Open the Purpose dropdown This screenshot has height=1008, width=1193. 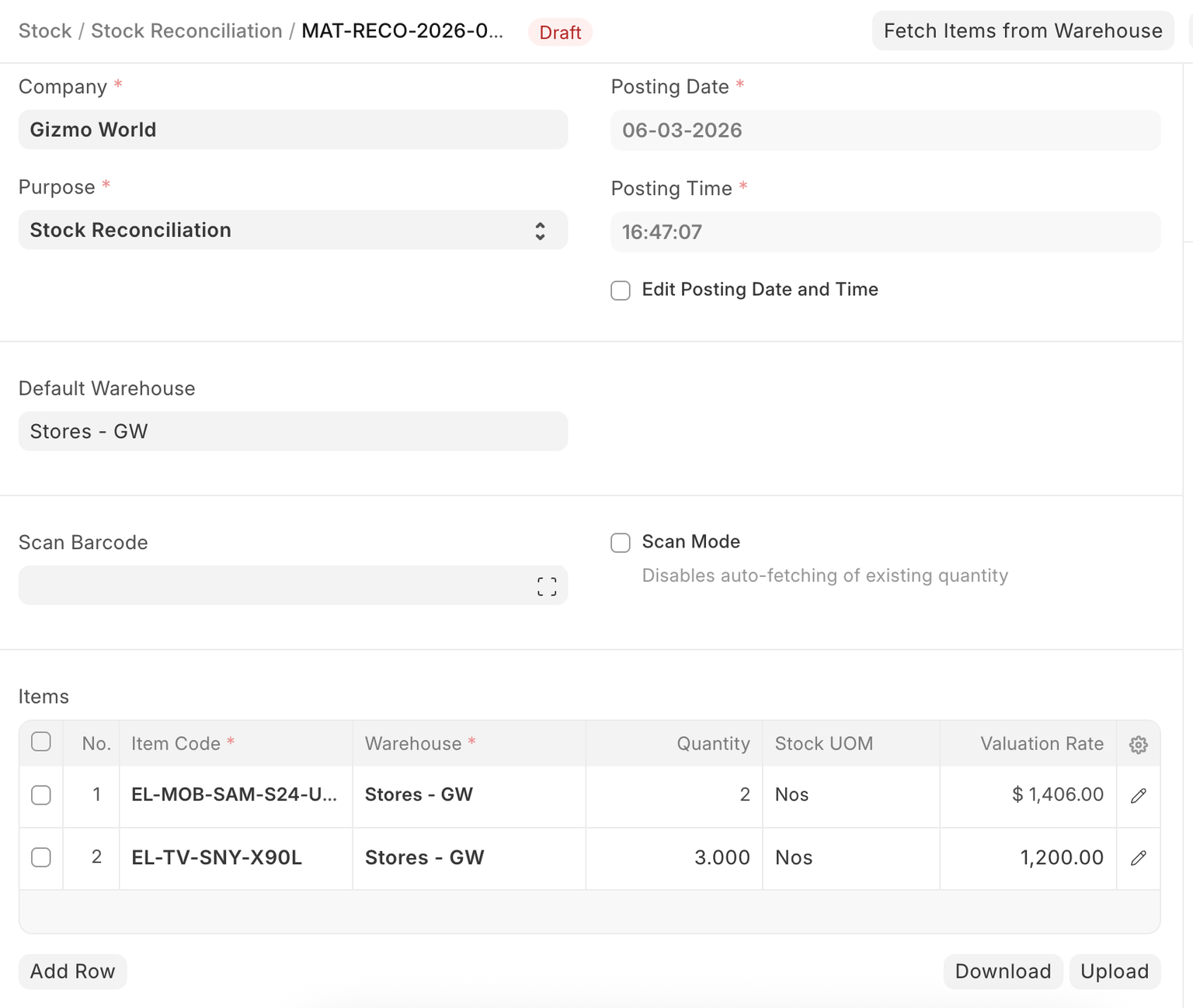pos(293,231)
